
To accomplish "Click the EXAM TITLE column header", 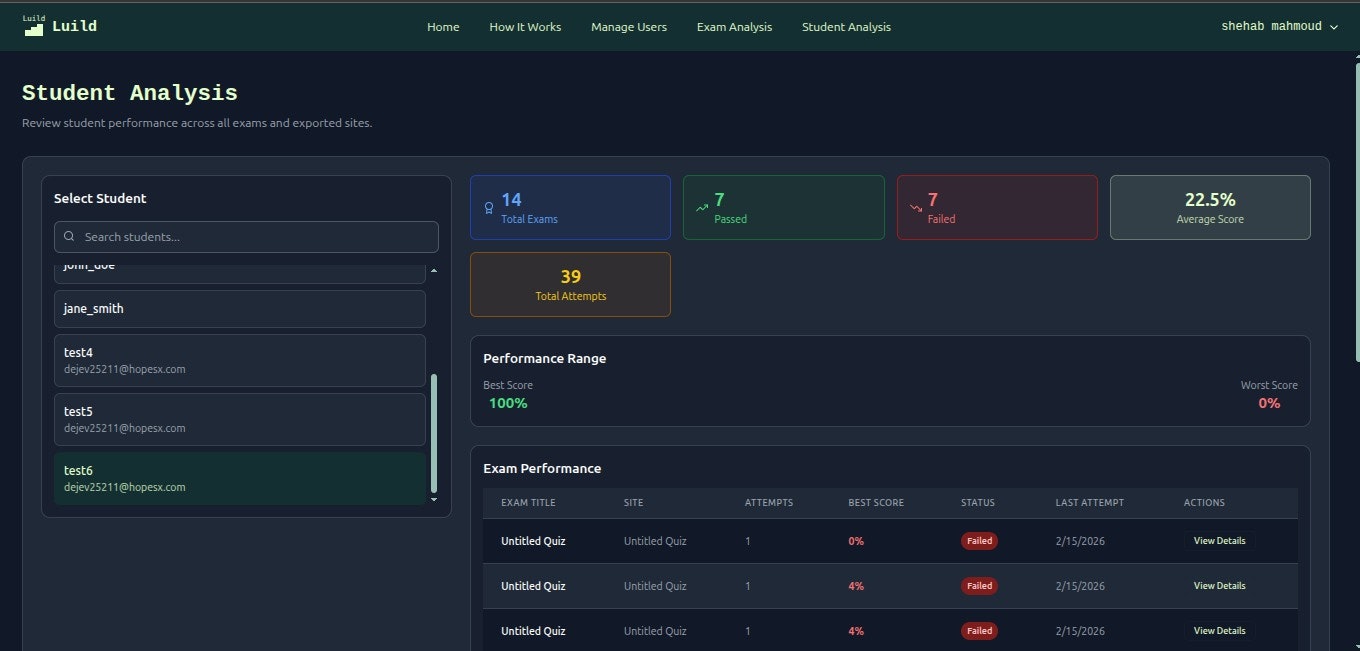I will [528, 503].
